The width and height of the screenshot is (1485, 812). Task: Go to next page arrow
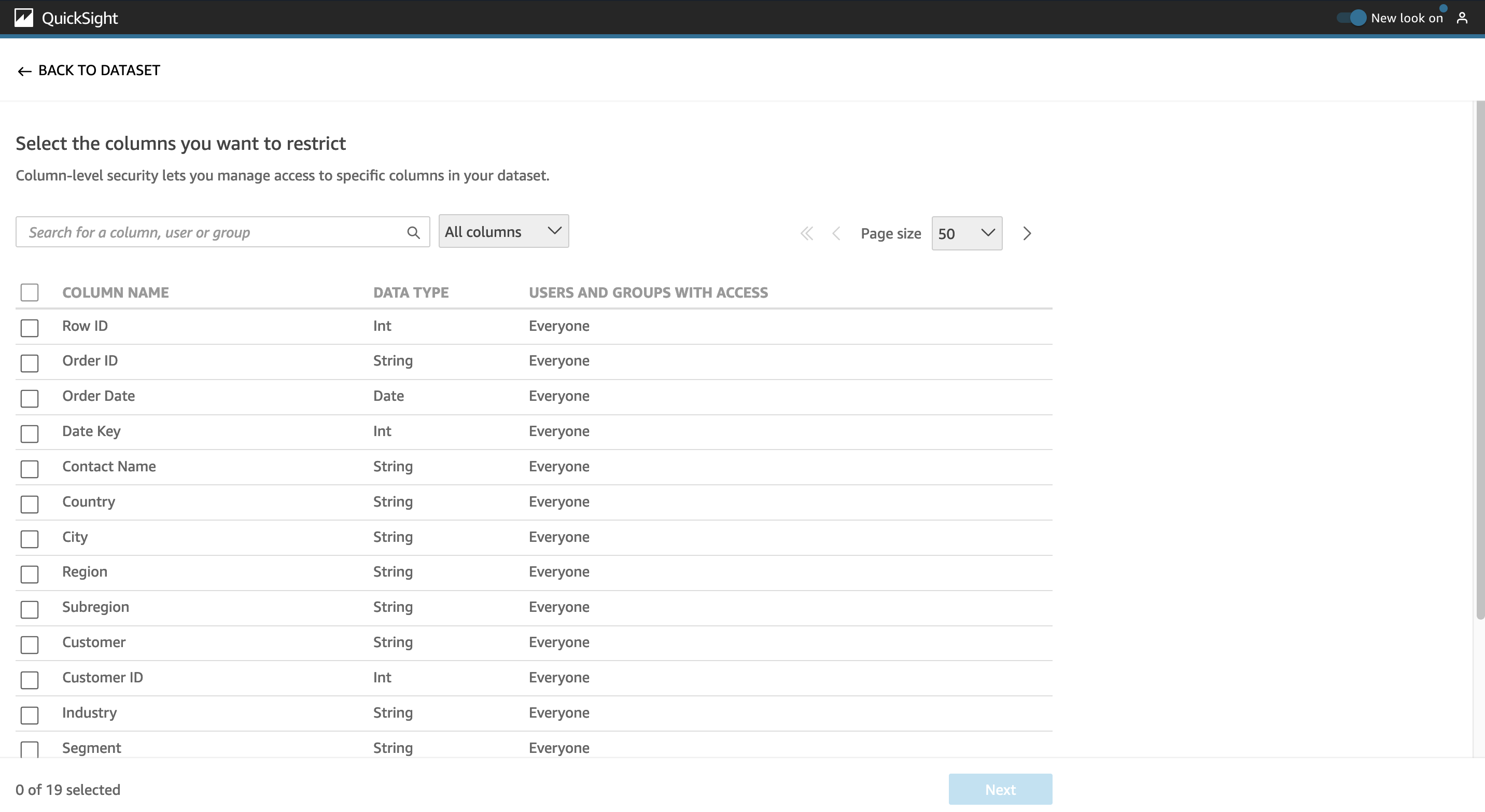[x=1027, y=233]
